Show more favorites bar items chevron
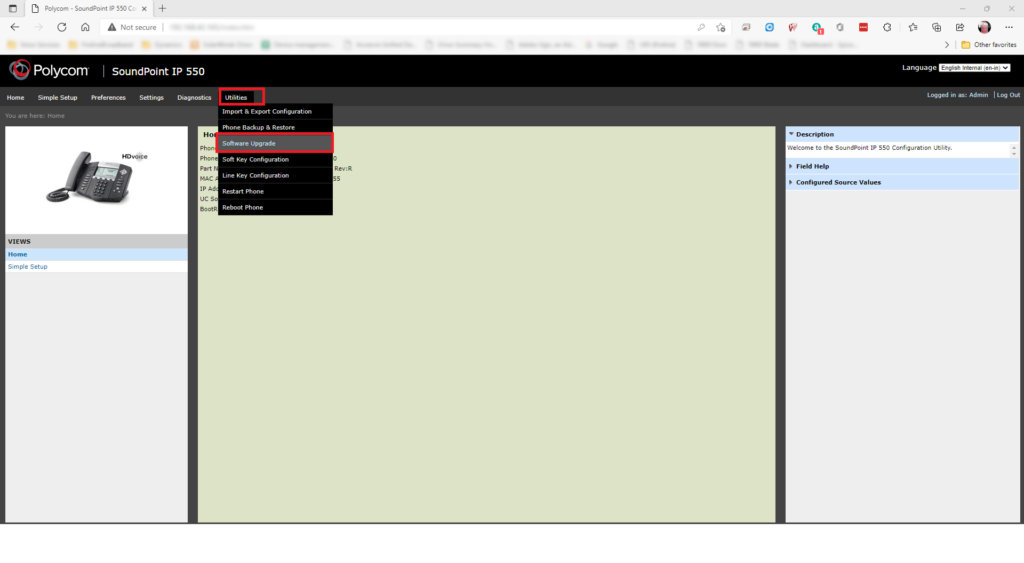The image size is (1024, 563). (x=947, y=44)
